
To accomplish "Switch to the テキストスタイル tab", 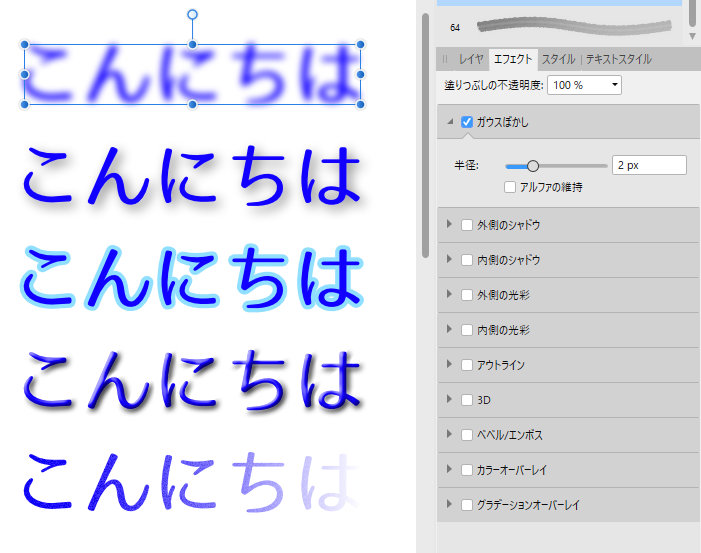I will coord(619,59).
